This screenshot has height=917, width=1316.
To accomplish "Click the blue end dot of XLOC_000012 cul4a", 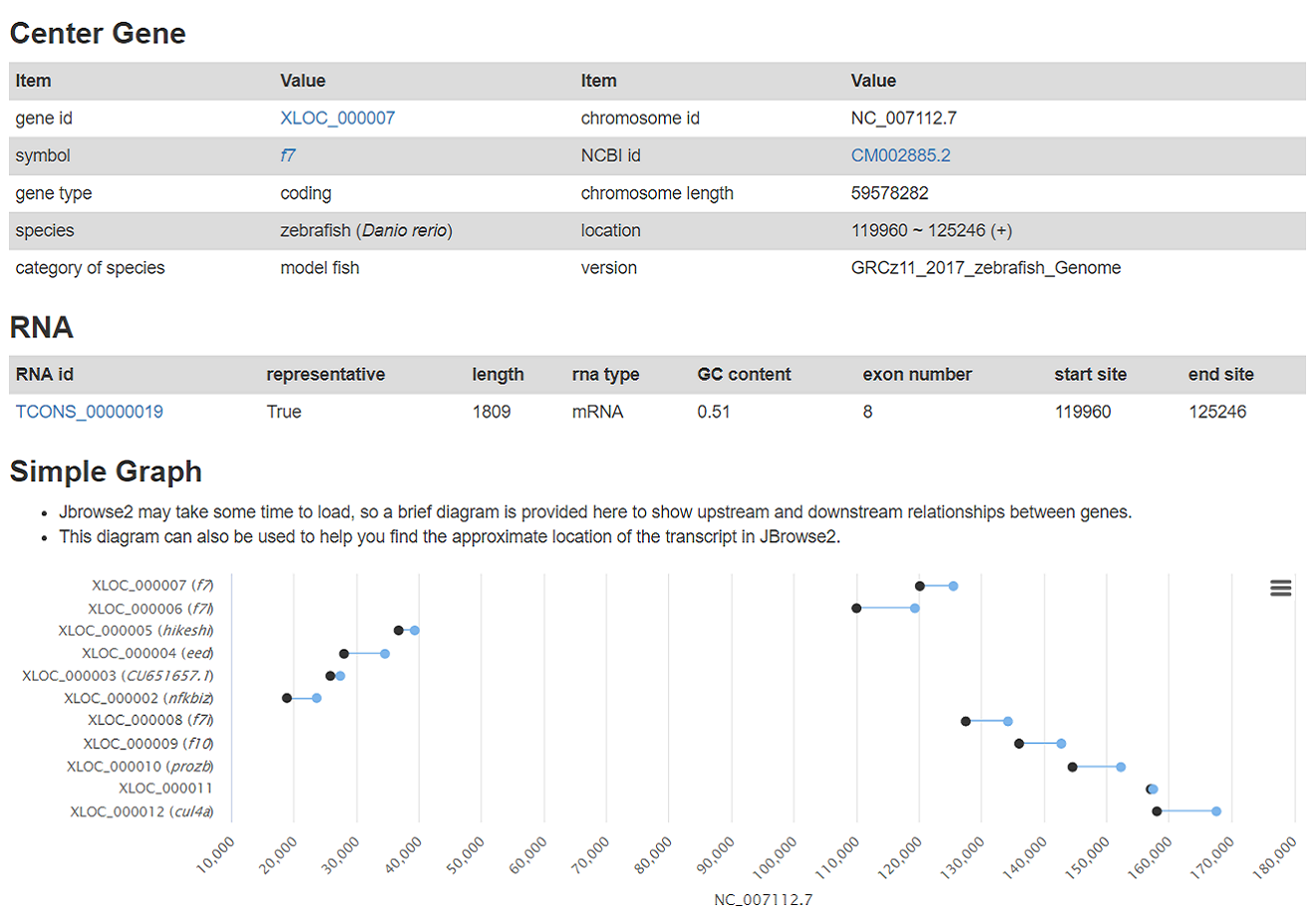I will tap(1216, 811).
